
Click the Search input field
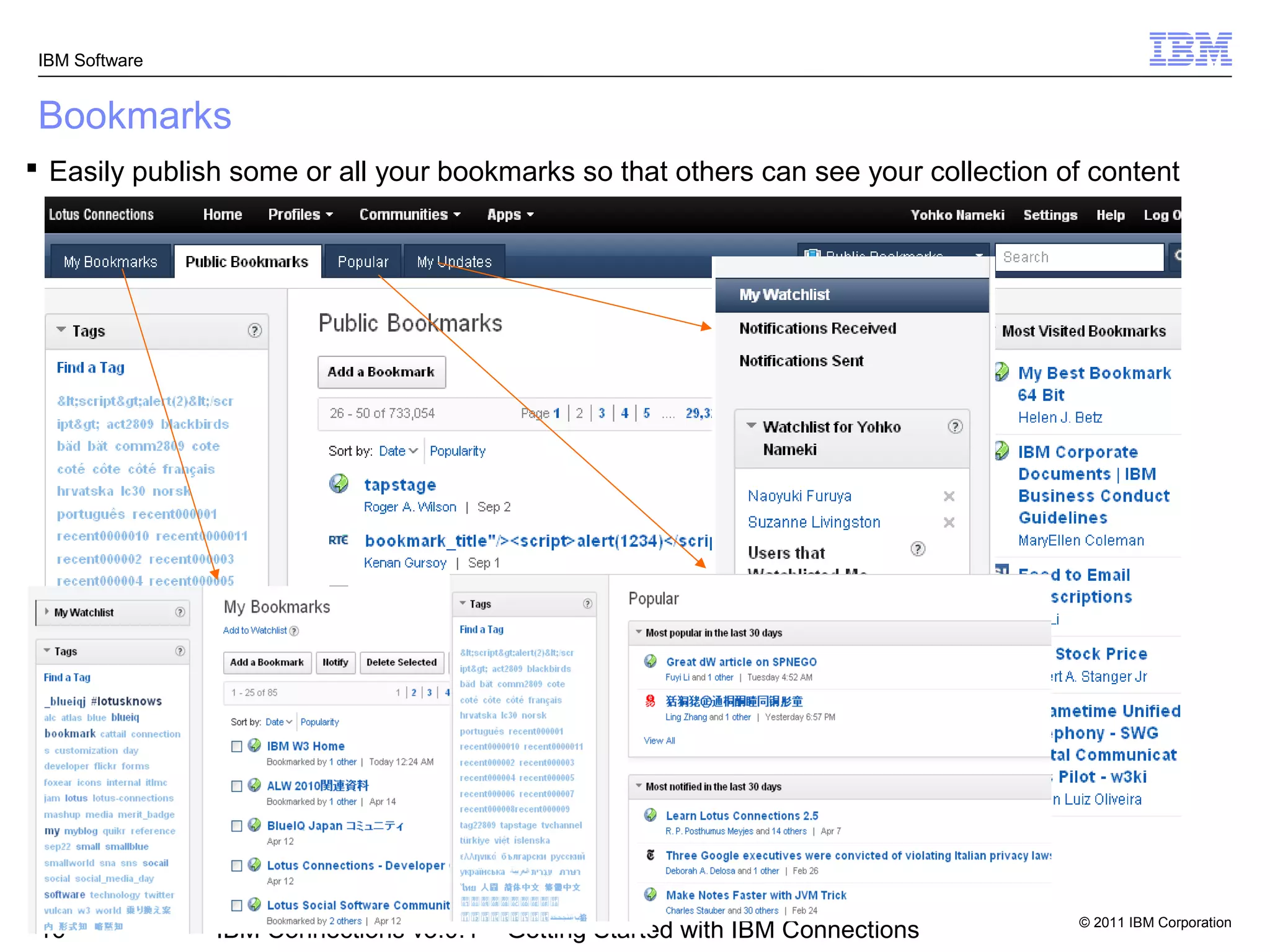point(1080,257)
